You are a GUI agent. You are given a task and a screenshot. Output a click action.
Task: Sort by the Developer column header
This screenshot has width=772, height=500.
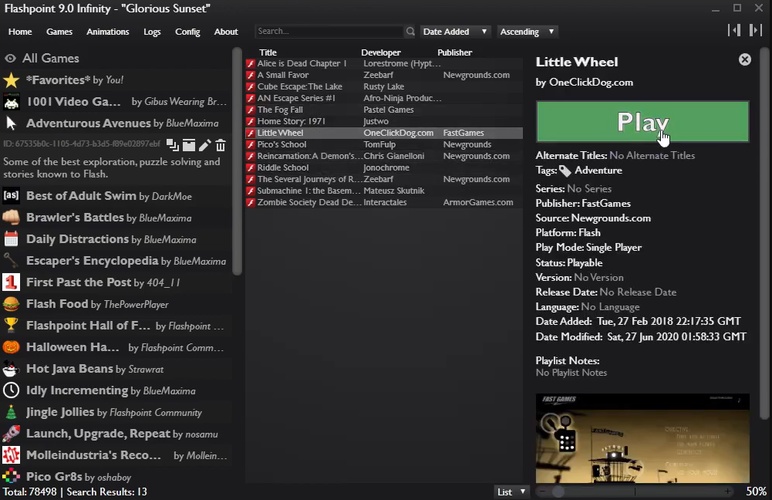click(x=381, y=52)
